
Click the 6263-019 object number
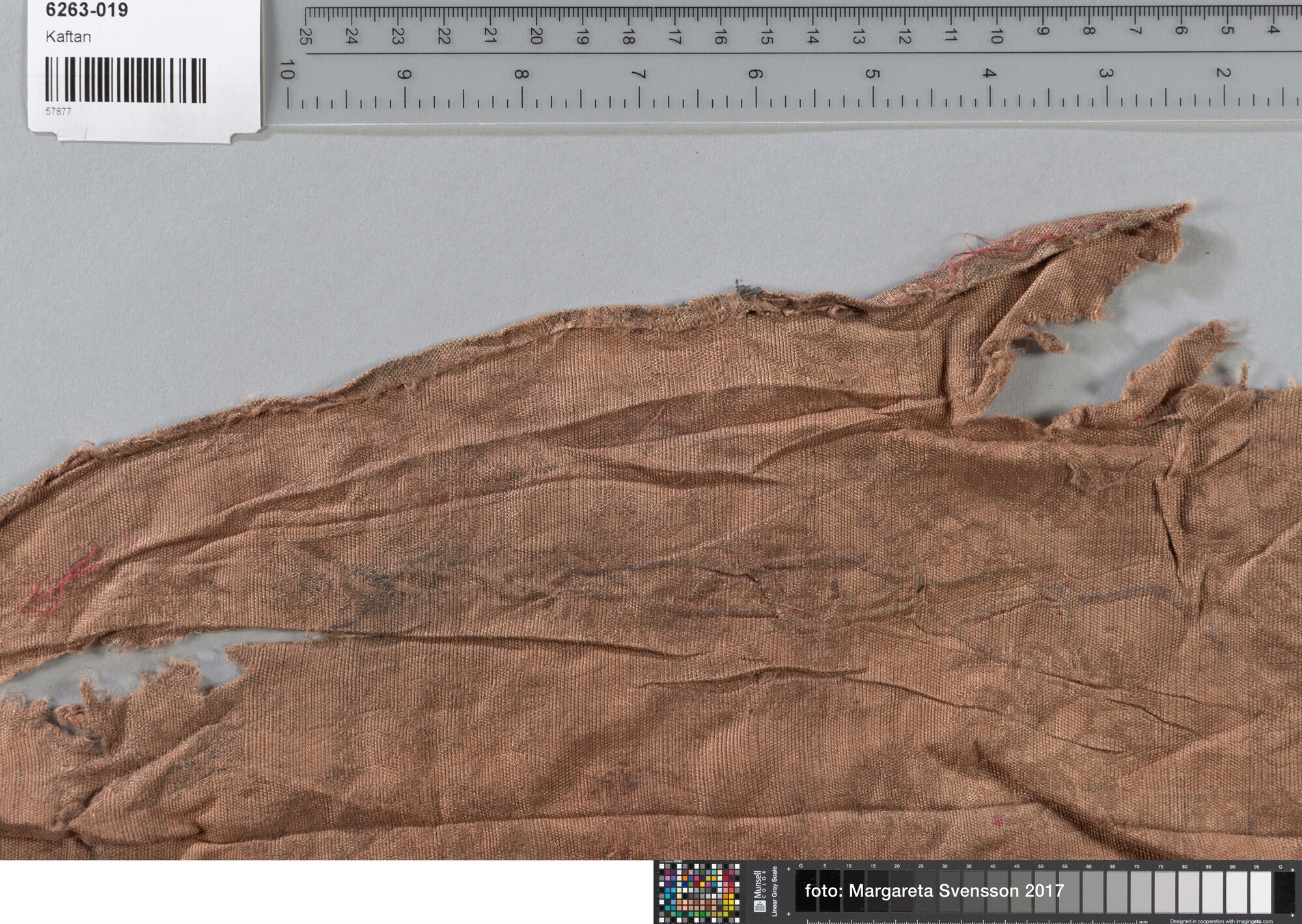pos(87,10)
